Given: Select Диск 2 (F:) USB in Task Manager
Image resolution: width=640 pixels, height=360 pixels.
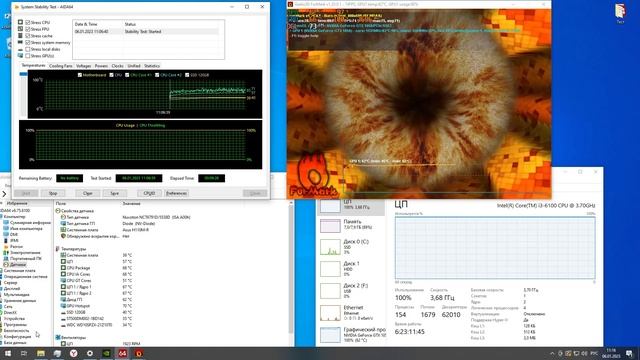Looking at the screenshot, I should (x=351, y=291).
